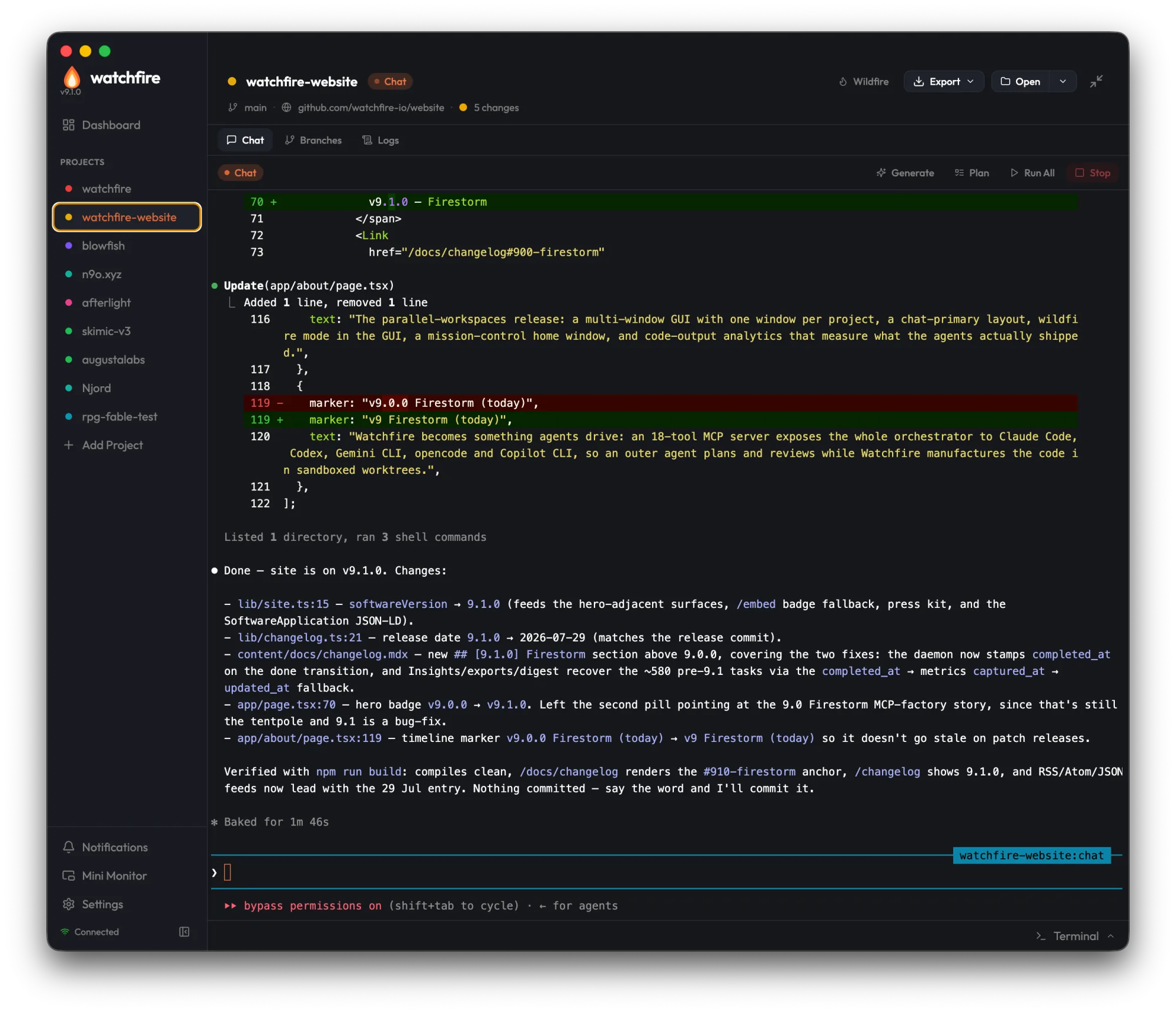The height and width of the screenshot is (1013, 1176).
Task: Select the n9o.xyz project
Action: click(x=127, y=274)
